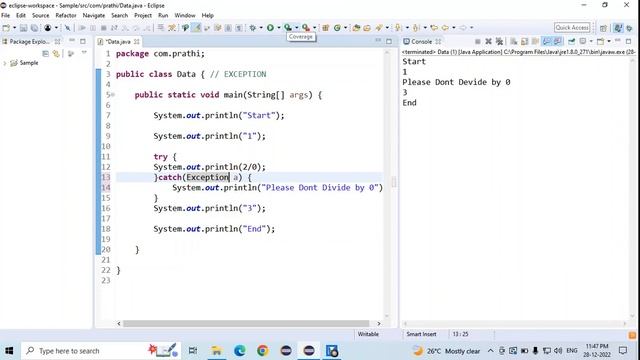
Task: Toggle Show Console on standard error change
Action: pyautogui.click(x=557, y=41)
